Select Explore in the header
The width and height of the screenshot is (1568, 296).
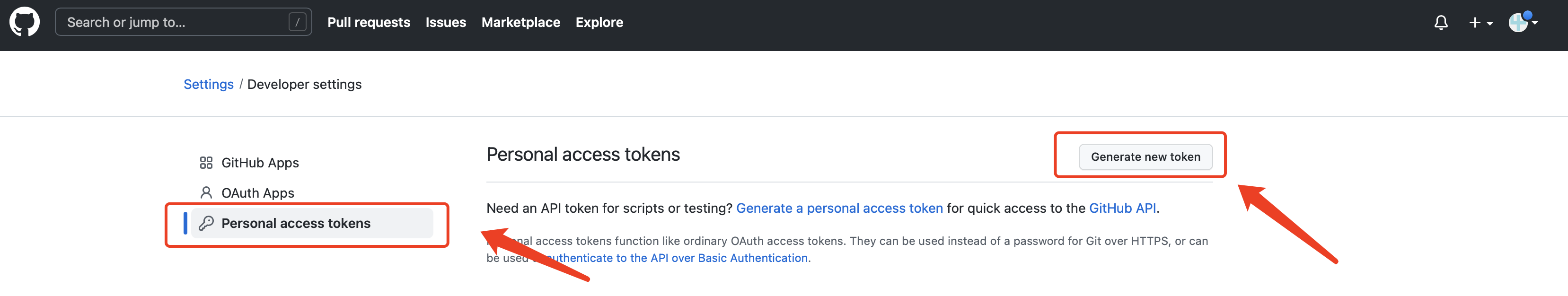(599, 23)
